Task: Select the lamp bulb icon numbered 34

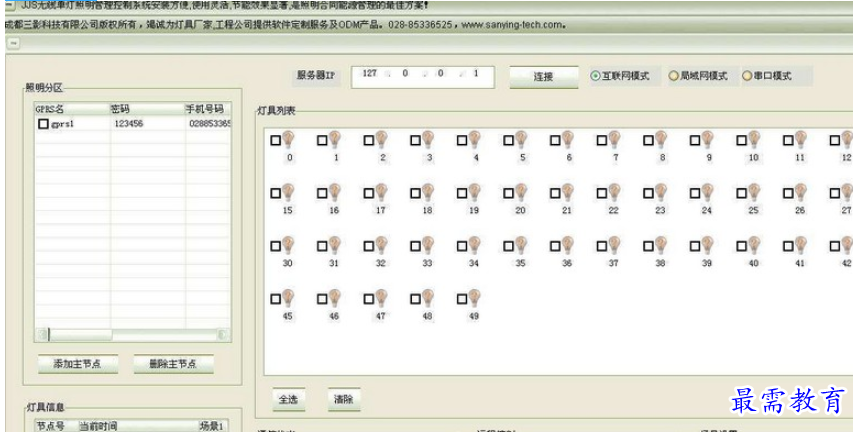Action: tap(474, 245)
